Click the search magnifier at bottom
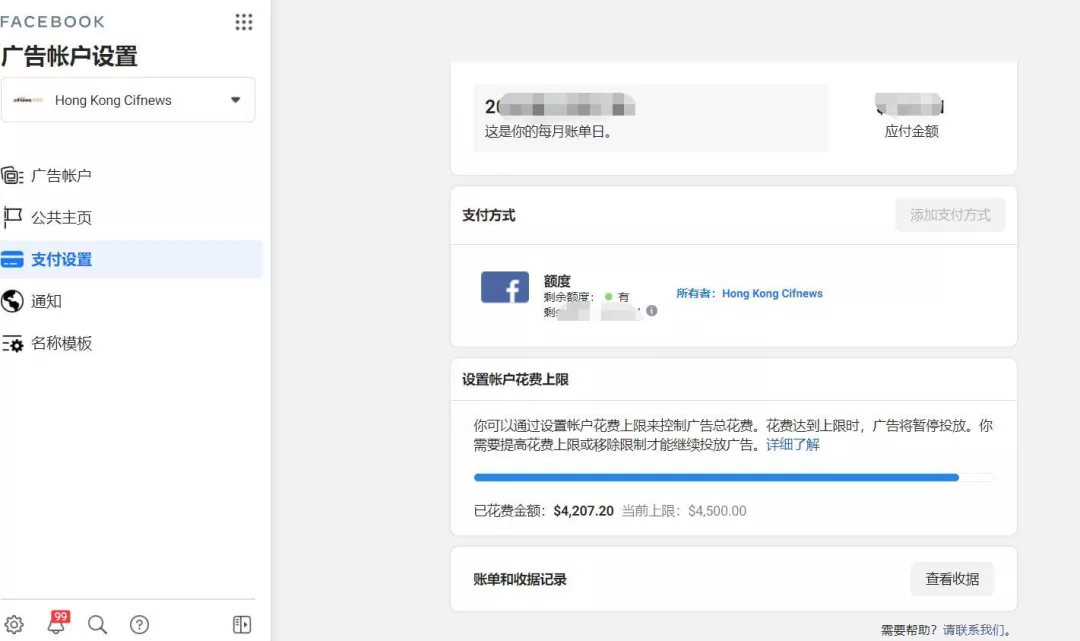 pos(97,624)
